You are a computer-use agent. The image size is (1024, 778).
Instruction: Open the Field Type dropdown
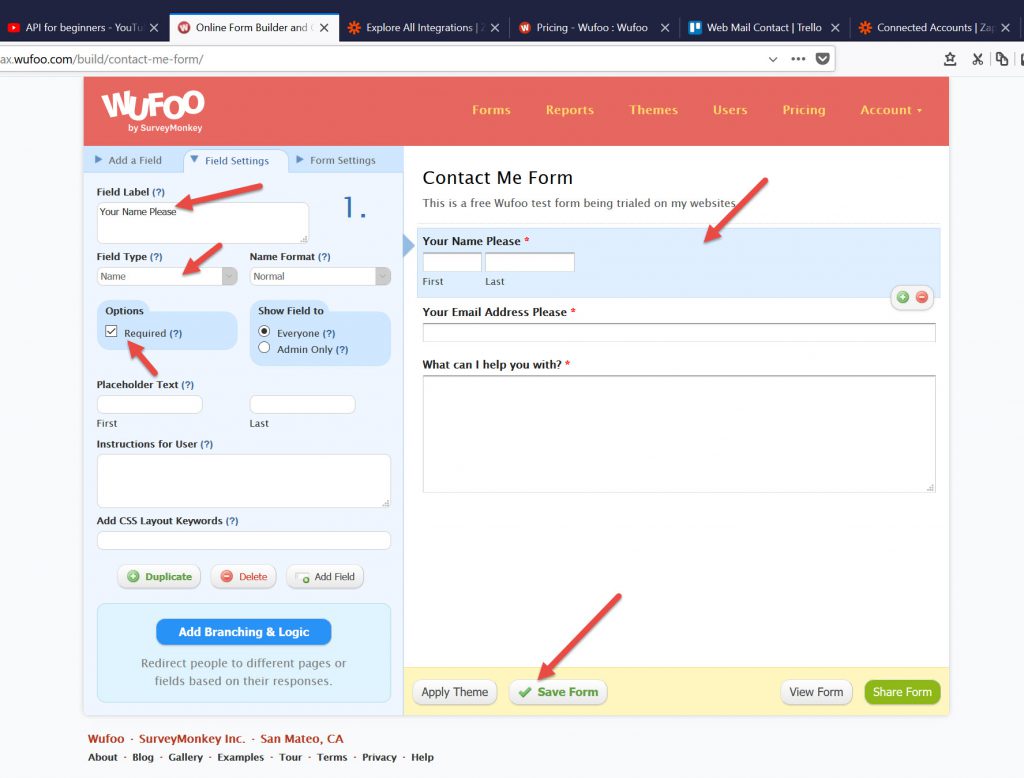click(x=167, y=276)
